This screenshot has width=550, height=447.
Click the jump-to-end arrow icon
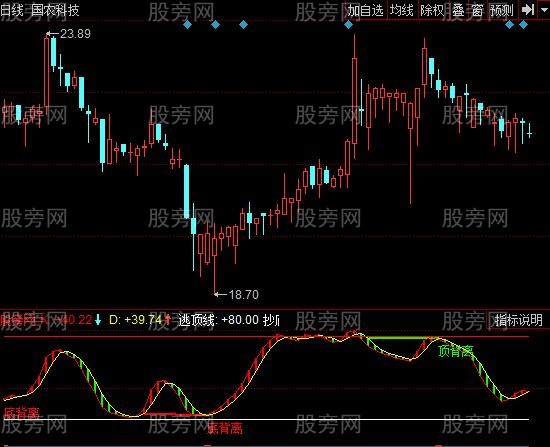[528, 10]
